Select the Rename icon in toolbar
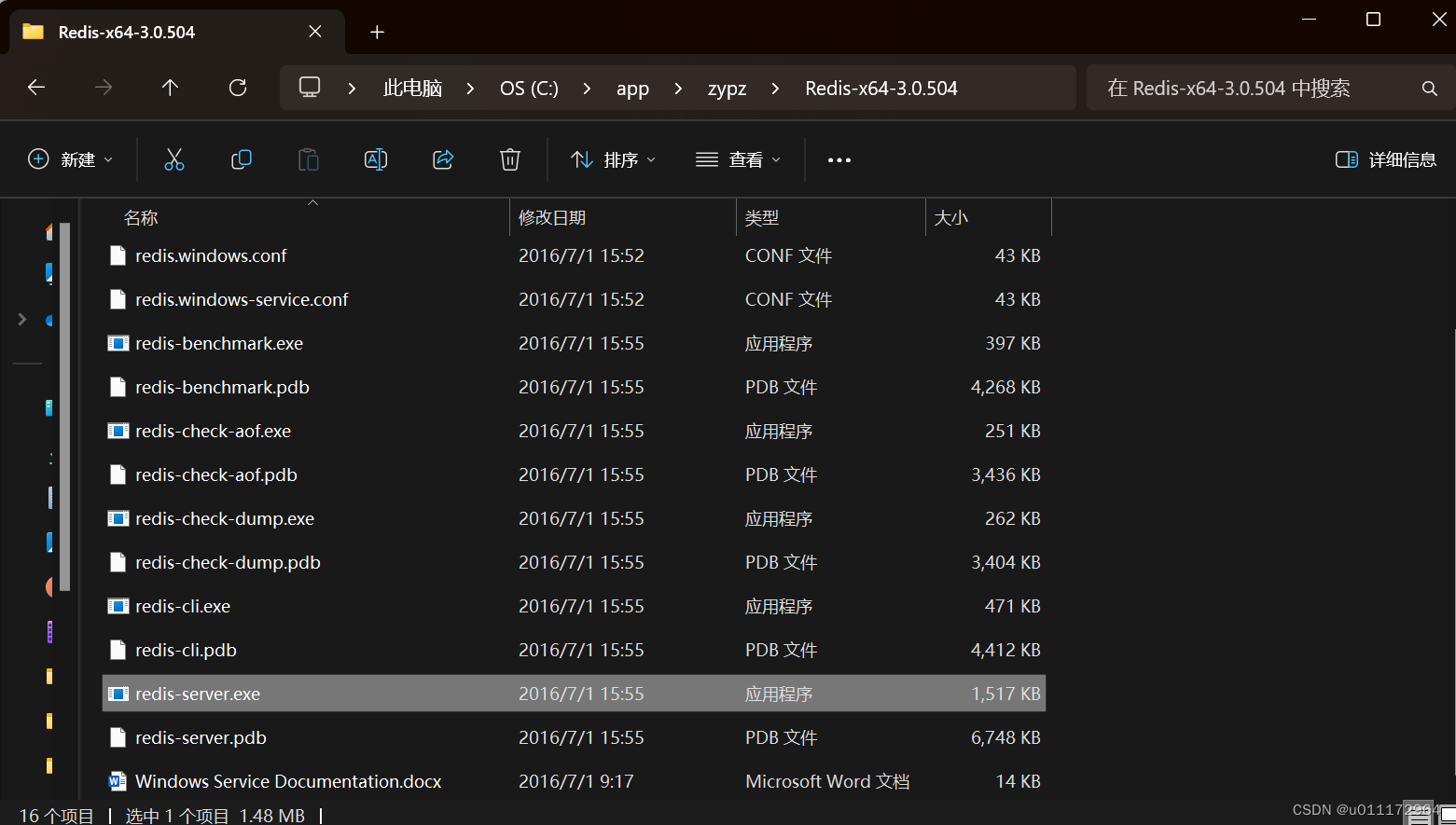1456x825 pixels. (376, 158)
